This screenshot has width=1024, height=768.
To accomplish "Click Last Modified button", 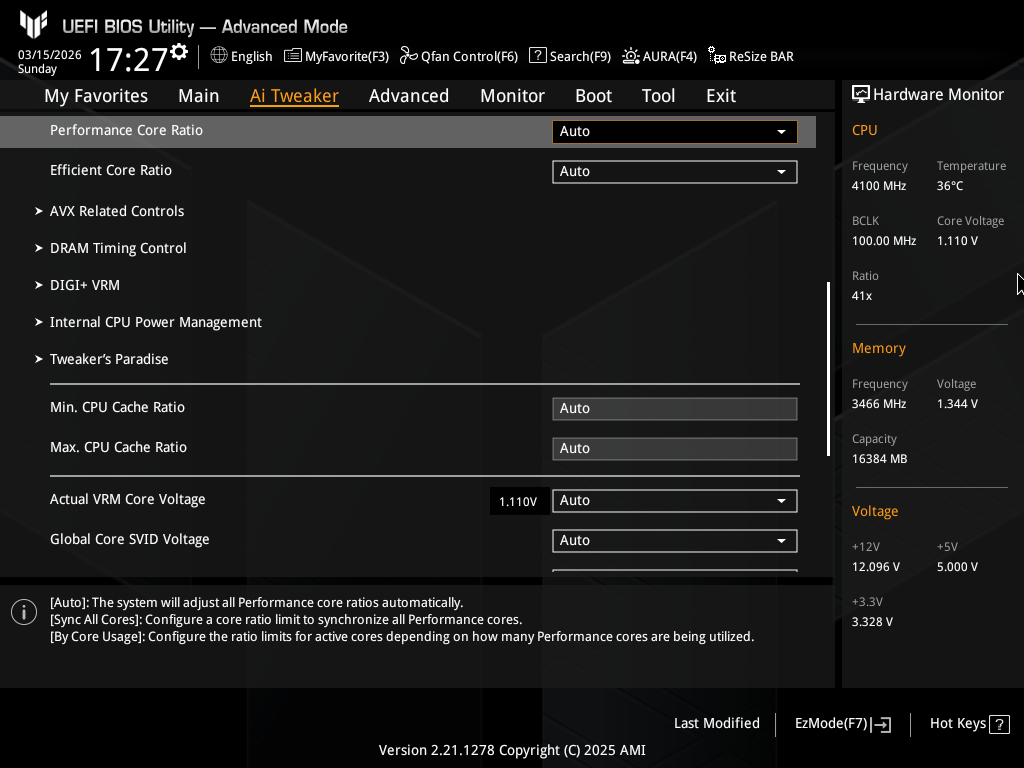I will click(717, 724).
